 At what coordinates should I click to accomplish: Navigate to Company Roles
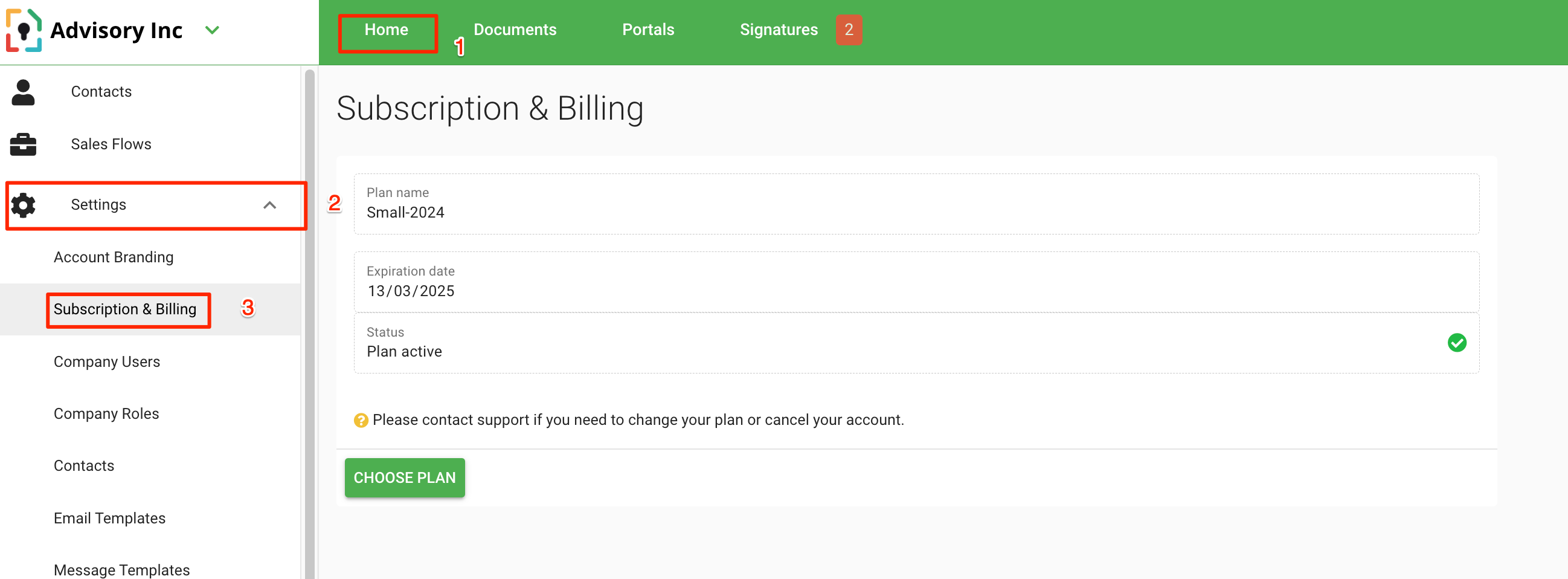pyautogui.click(x=106, y=414)
